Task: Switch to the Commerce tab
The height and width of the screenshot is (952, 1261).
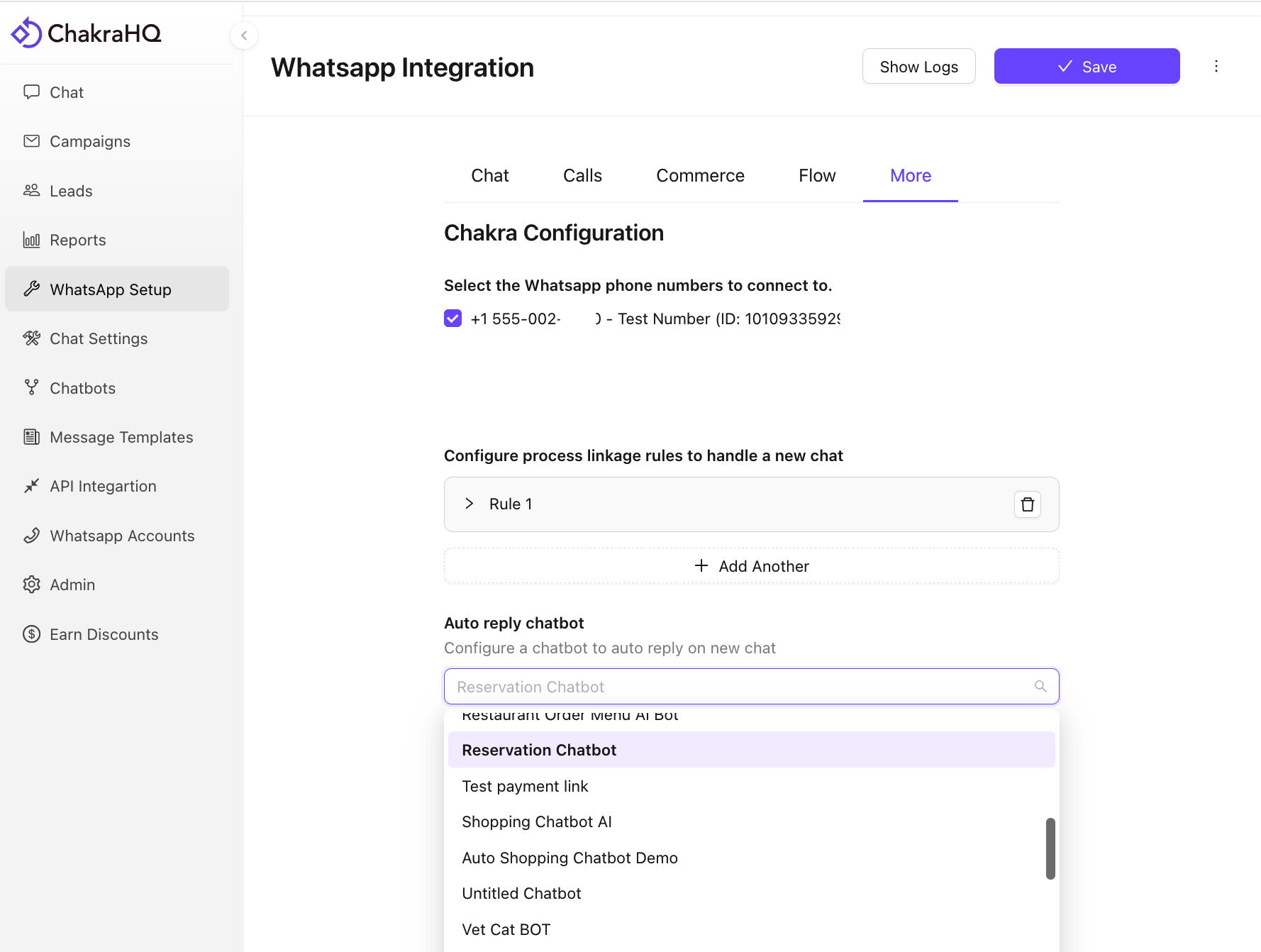Action: (x=700, y=175)
